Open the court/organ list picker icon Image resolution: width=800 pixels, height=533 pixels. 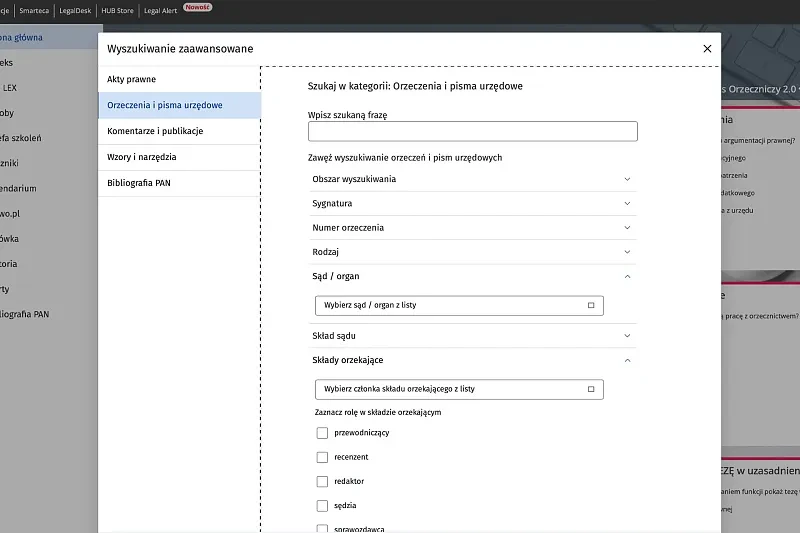point(591,305)
